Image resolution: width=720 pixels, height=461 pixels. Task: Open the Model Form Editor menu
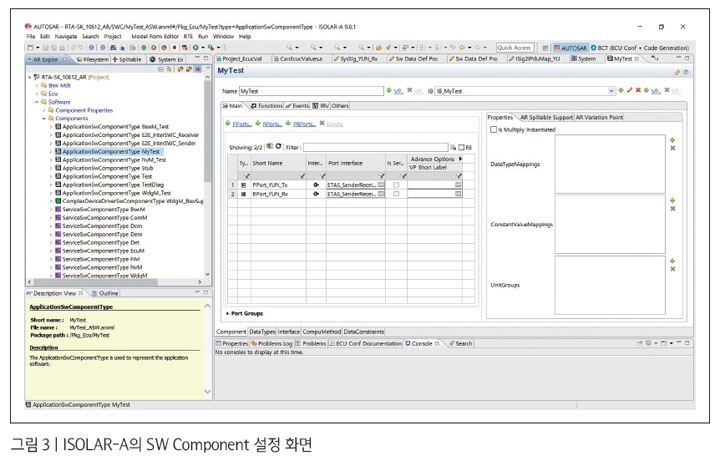[155, 36]
